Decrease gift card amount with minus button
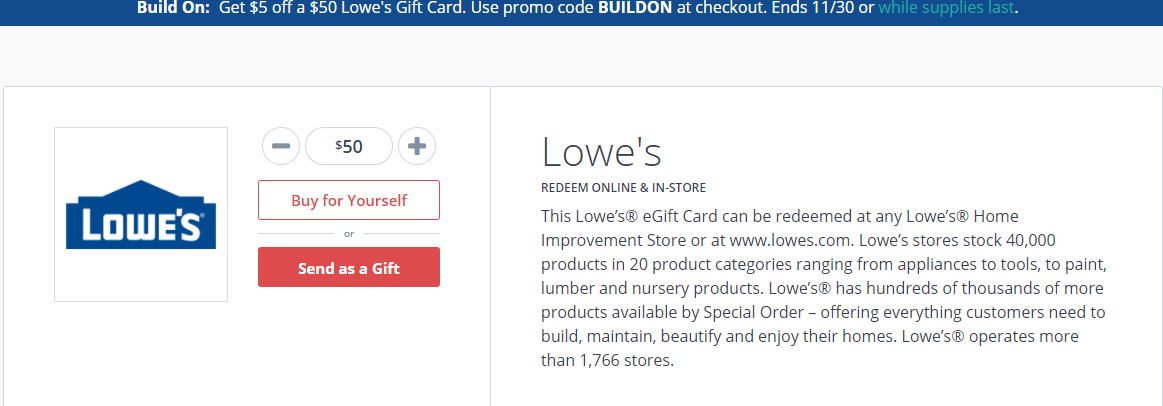 pos(280,145)
